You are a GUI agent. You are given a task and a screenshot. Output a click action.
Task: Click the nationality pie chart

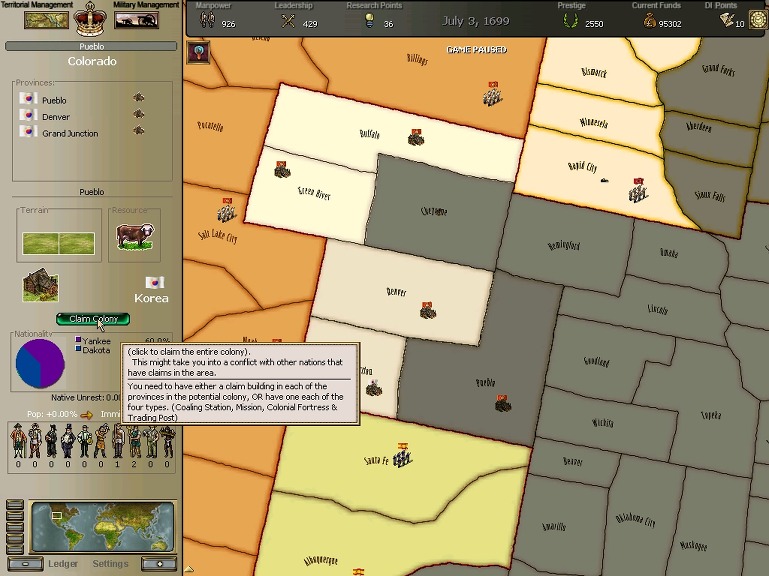click(40, 363)
